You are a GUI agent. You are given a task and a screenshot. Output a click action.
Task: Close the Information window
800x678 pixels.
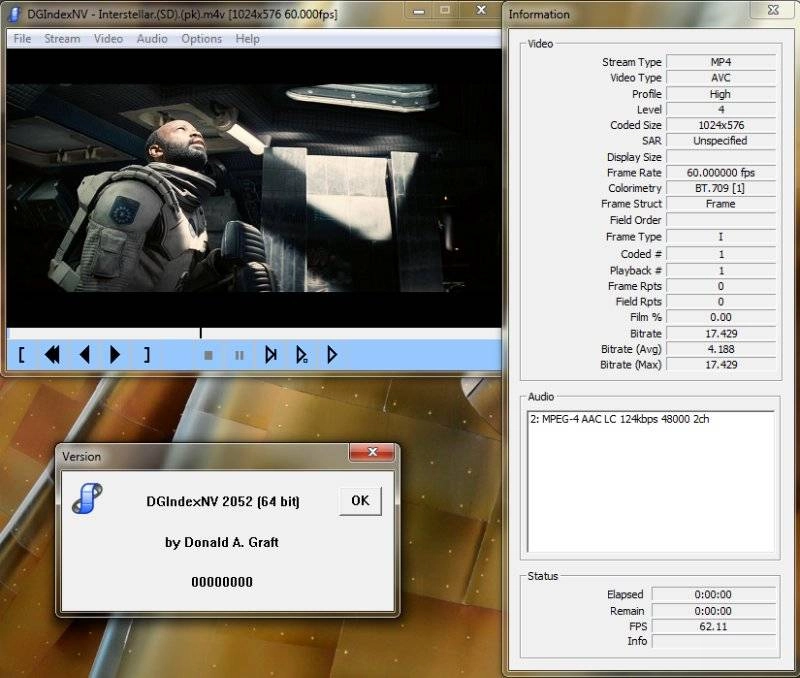pos(773,10)
